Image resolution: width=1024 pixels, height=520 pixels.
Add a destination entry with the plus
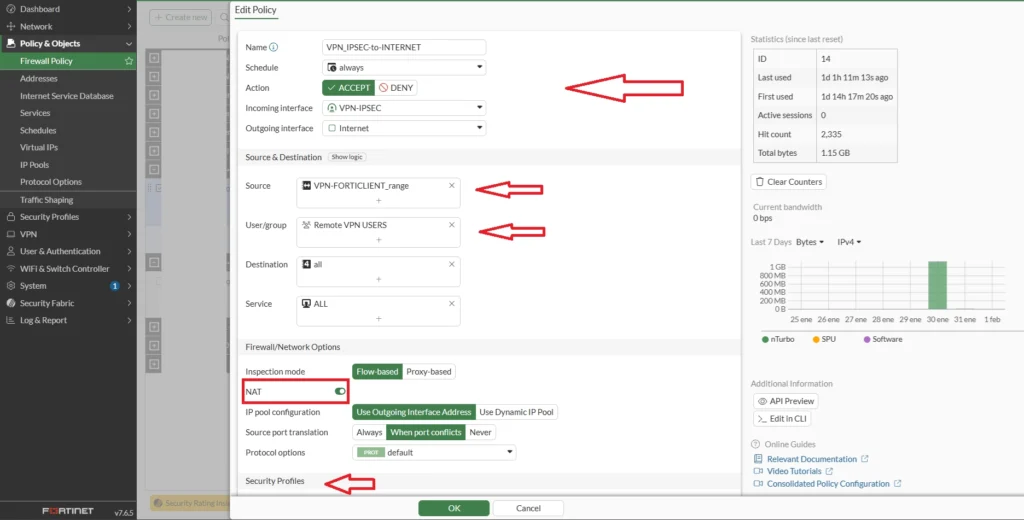[x=378, y=279]
